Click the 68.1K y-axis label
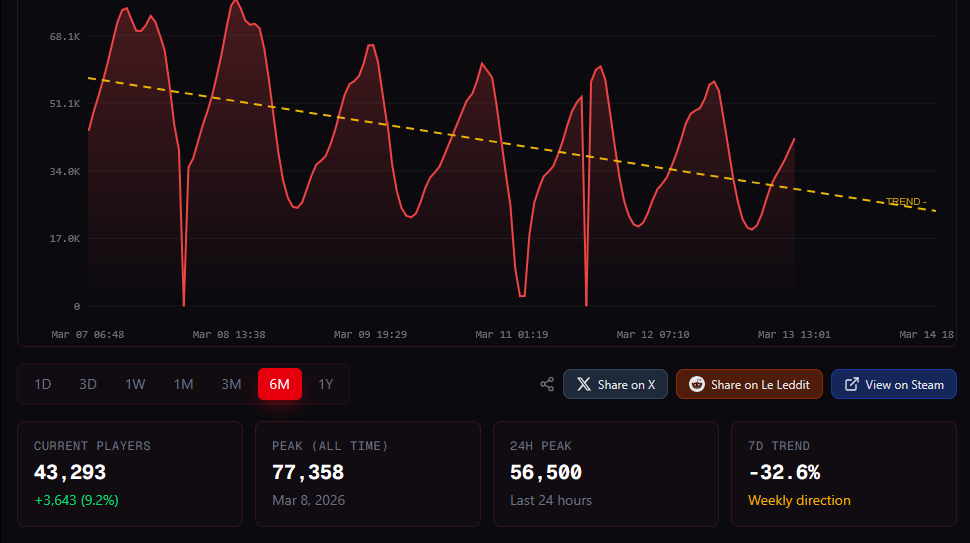 [64, 37]
